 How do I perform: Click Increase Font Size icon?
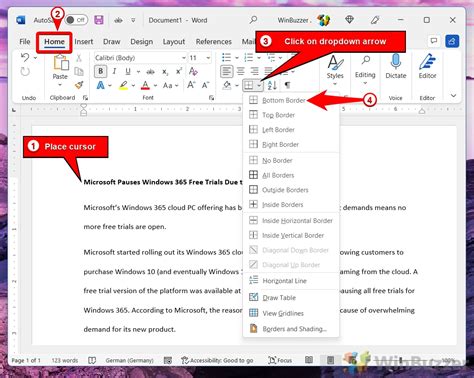coord(191,85)
